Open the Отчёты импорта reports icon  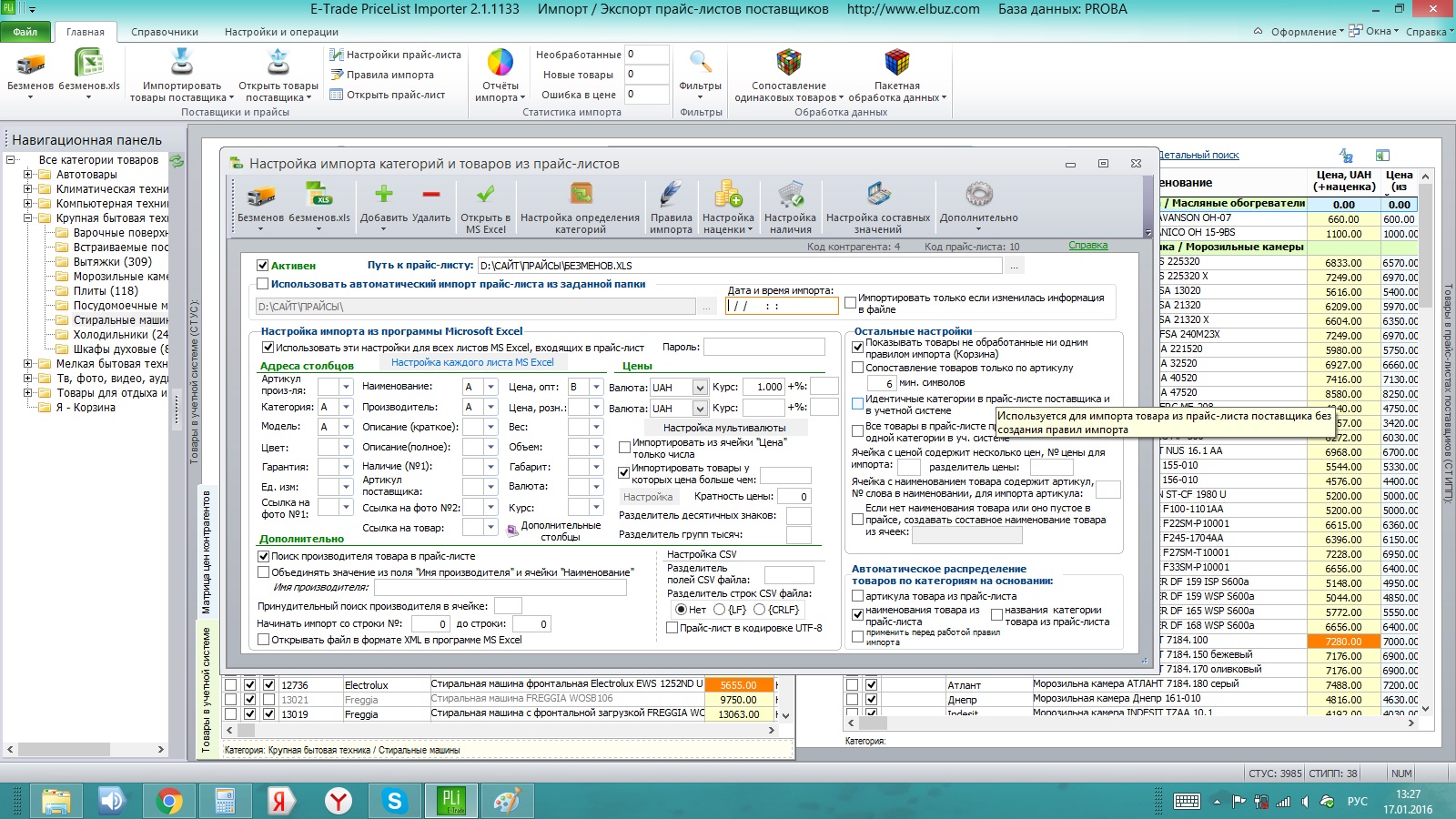point(500,63)
